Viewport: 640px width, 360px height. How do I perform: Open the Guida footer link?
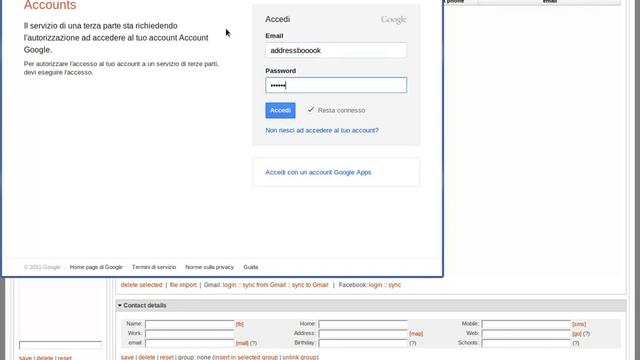[251, 267]
